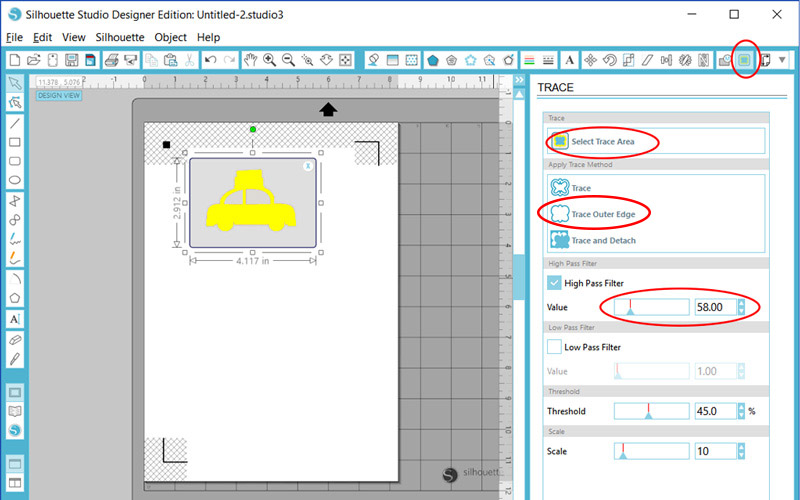Screen dimensions: 800x500
Task: Open the Fill Gradient panel
Action: tap(392, 60)
